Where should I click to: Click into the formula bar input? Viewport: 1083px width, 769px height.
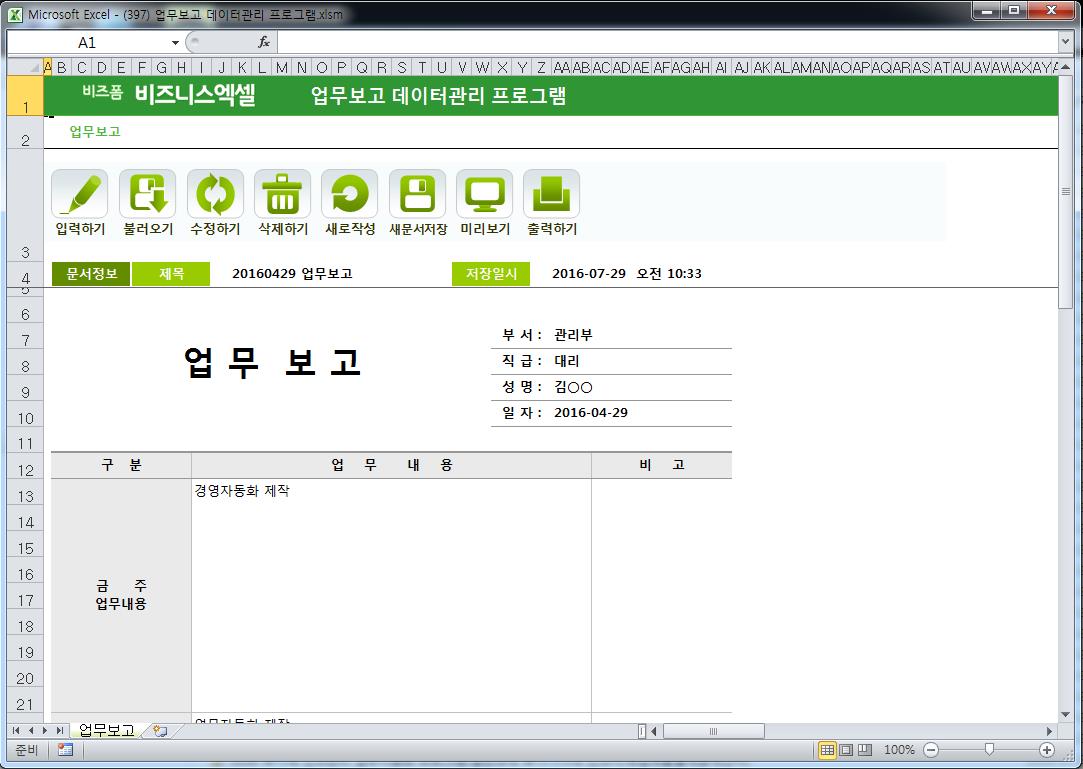(667, 42)
